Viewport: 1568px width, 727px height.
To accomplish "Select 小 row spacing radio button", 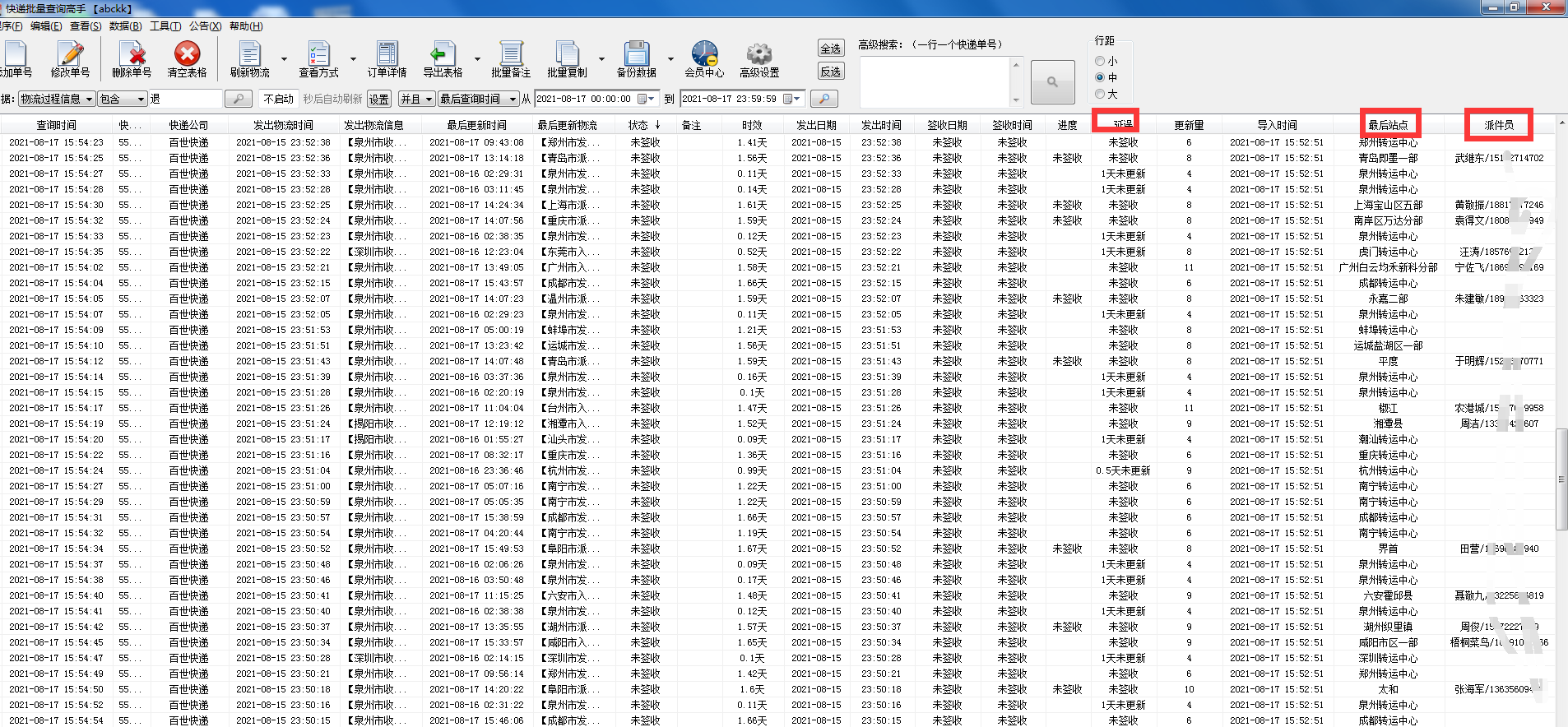I will coord(1100,61).
